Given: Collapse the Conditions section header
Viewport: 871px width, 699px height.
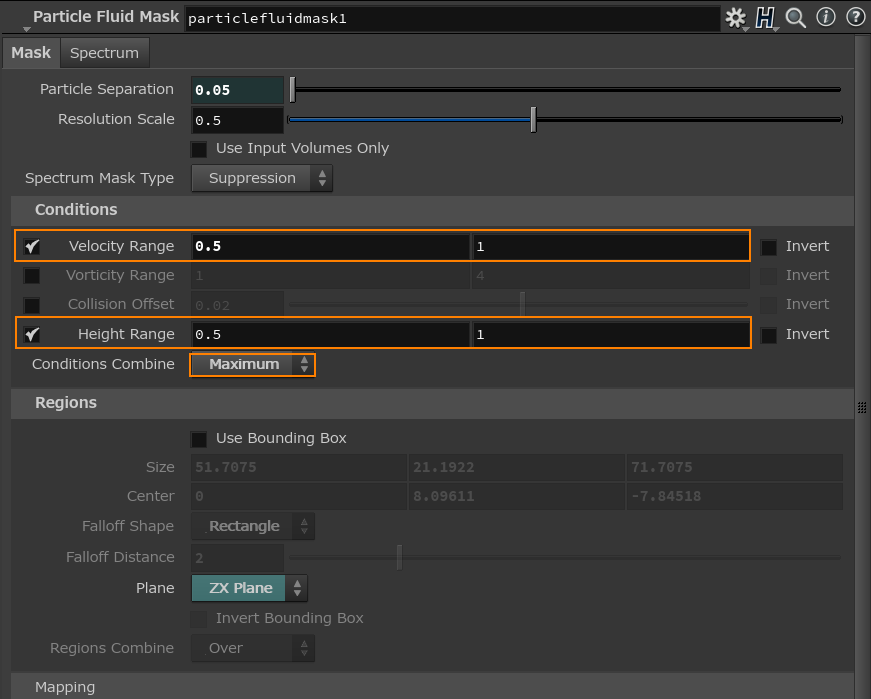Looking at the screenshot, I should (x=432, y=210).
